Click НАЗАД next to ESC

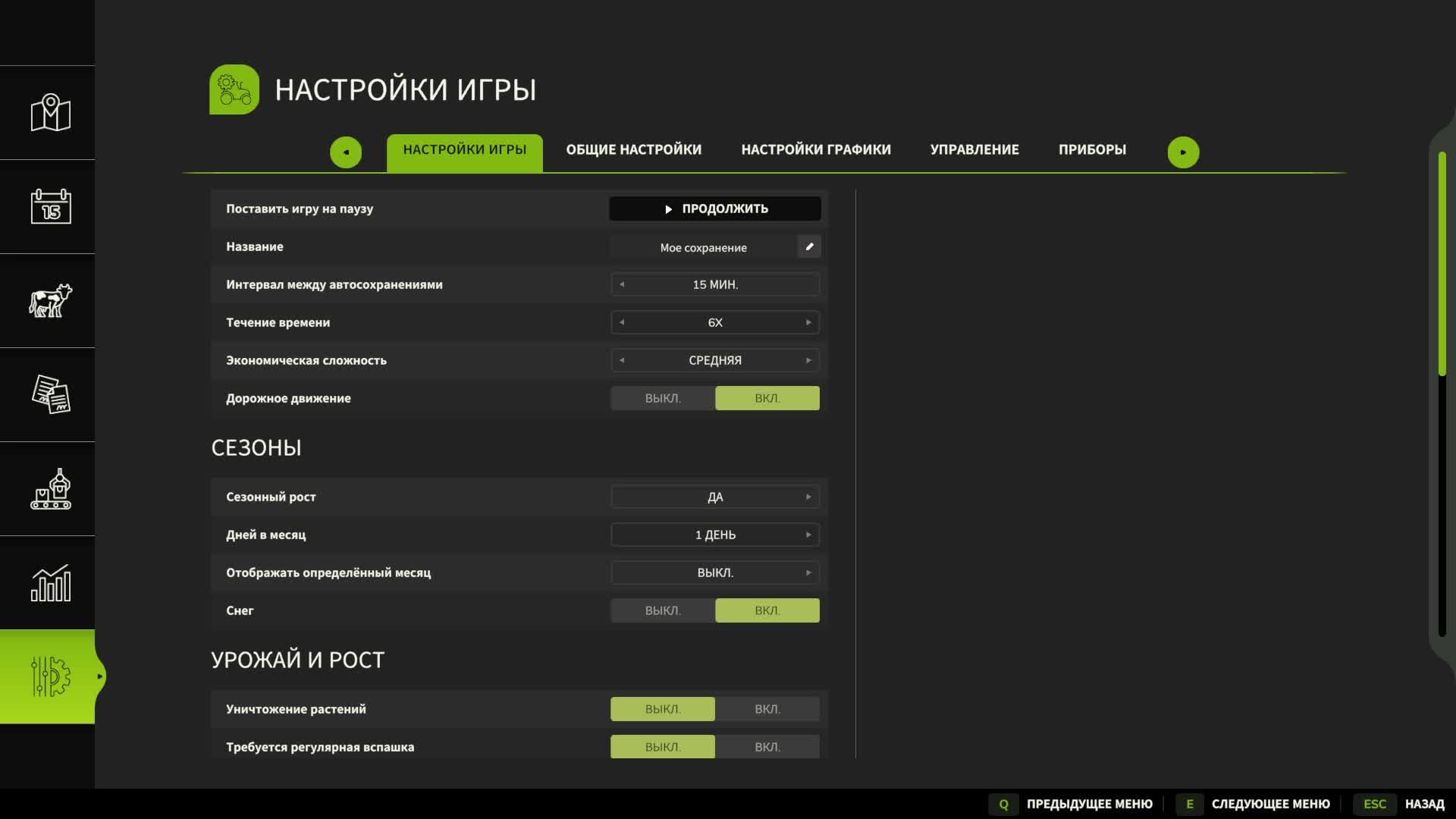pyautogui.click(x=1426, y=803)
